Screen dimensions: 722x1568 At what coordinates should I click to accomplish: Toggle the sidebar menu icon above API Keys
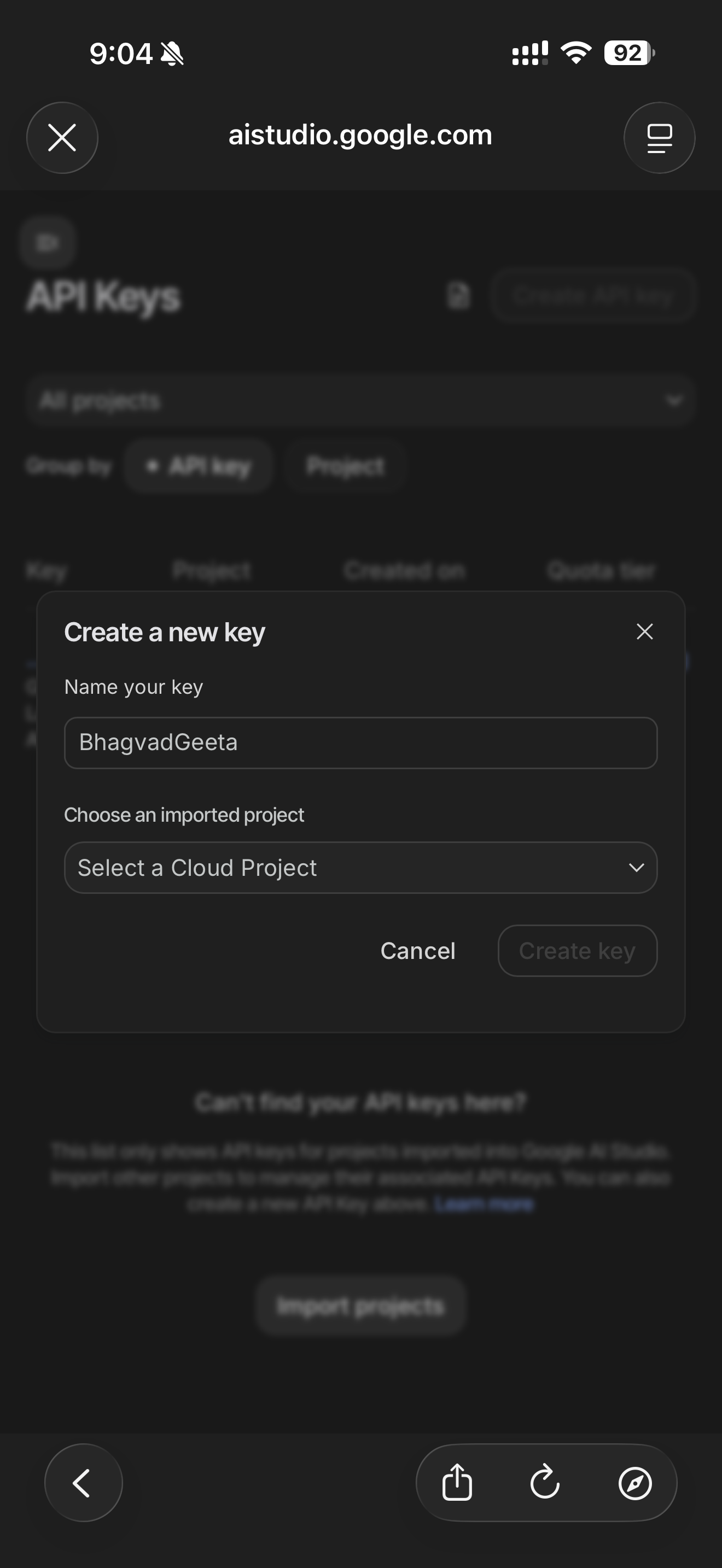48,242
